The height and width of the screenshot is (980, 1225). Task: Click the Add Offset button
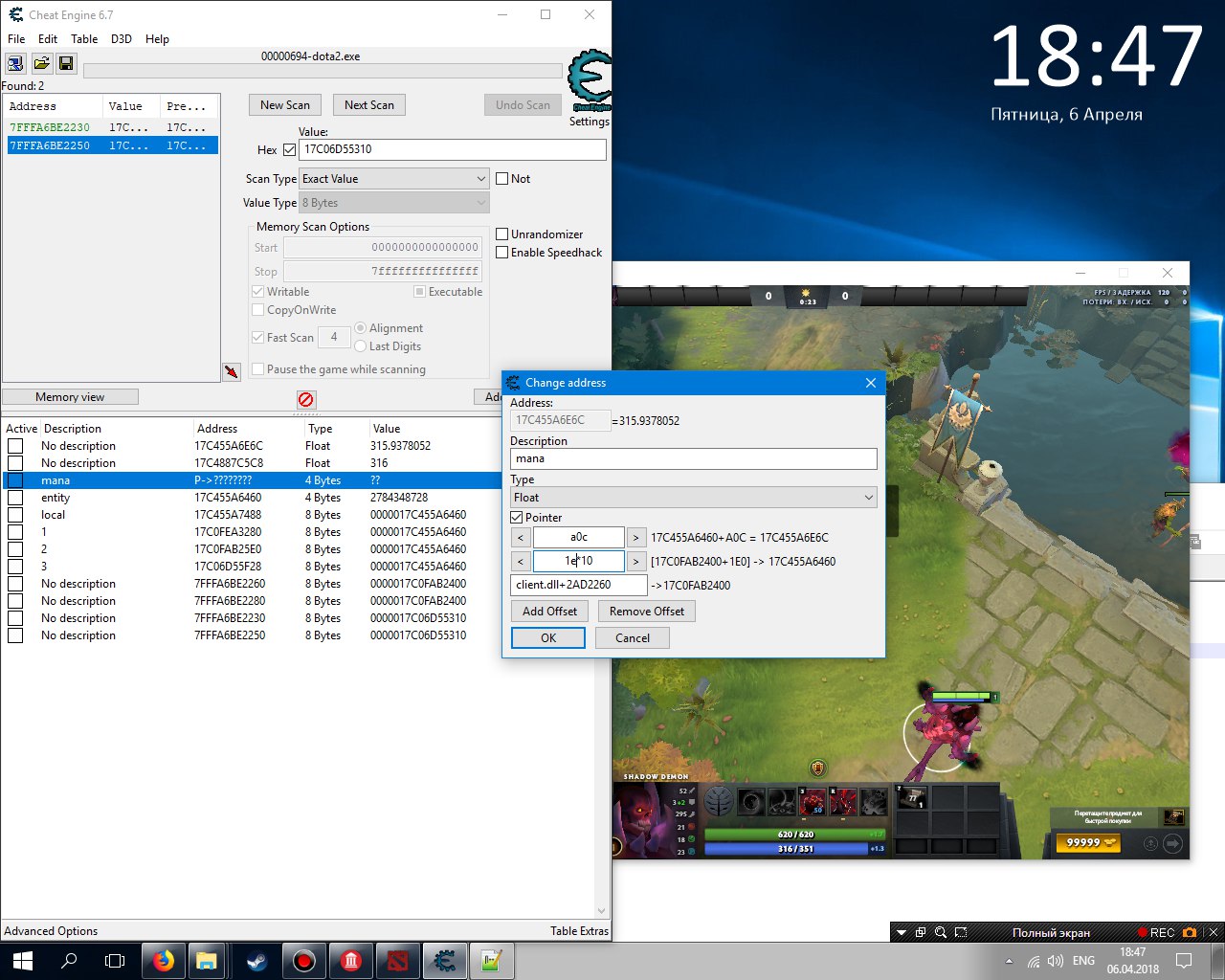click(549, 612)
